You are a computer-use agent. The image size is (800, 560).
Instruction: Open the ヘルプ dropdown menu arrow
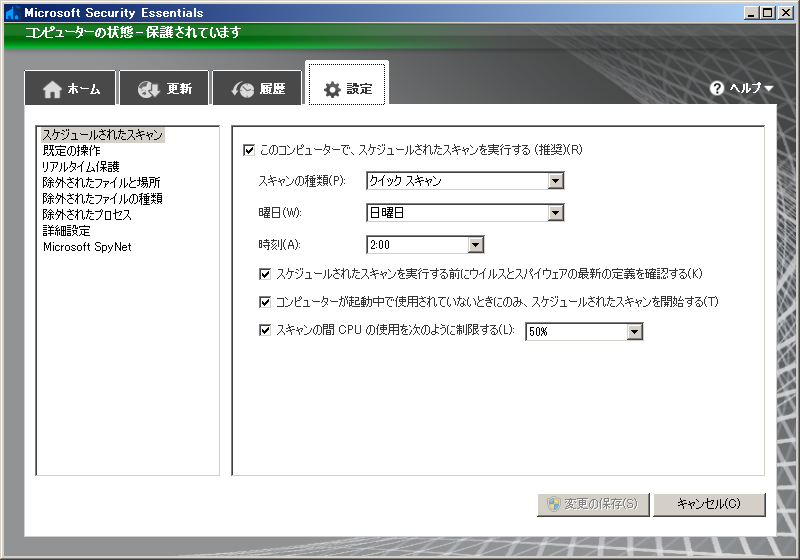pos(768,88)
